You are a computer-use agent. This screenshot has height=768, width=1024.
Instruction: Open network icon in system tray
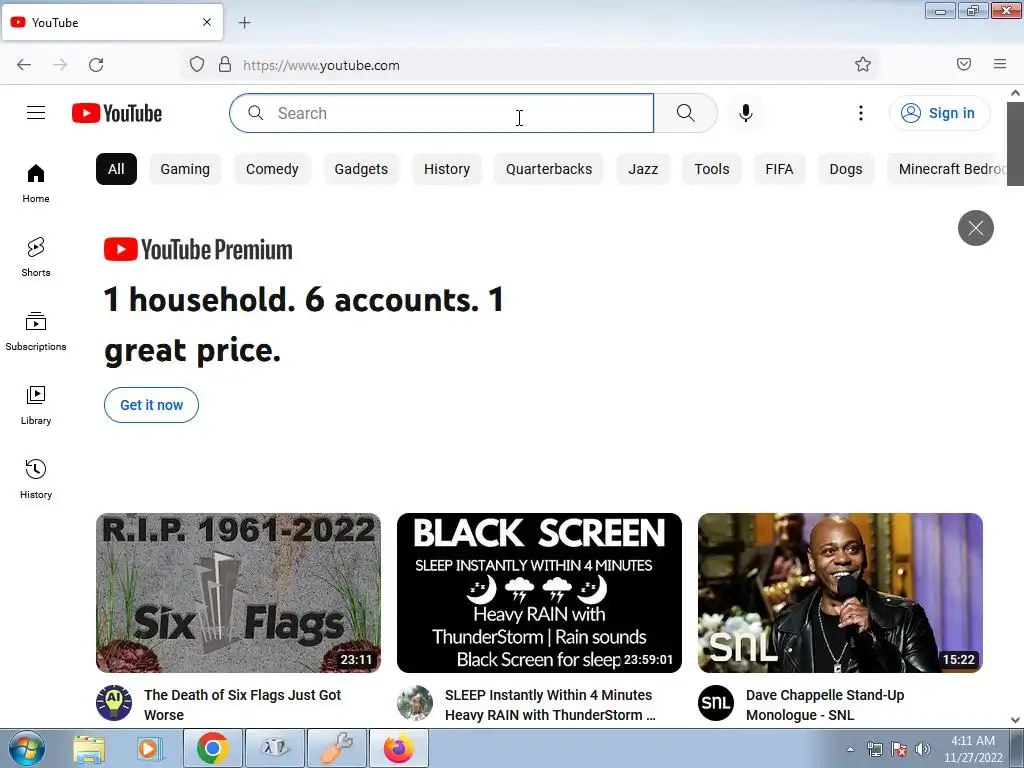click(x=874, y=749)
